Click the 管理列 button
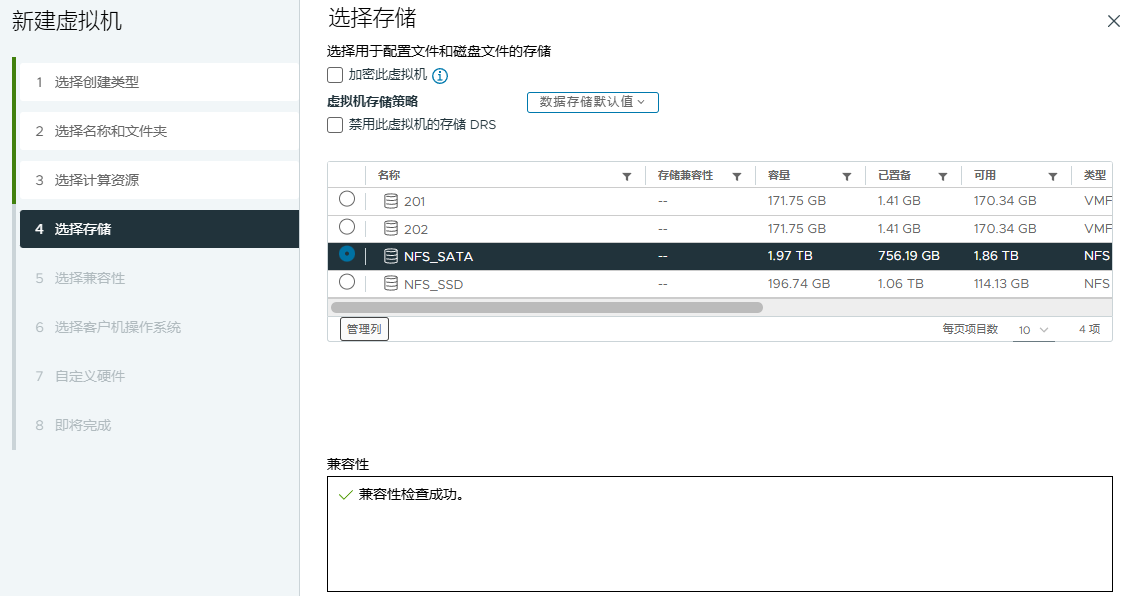 (x=364, y=329)
